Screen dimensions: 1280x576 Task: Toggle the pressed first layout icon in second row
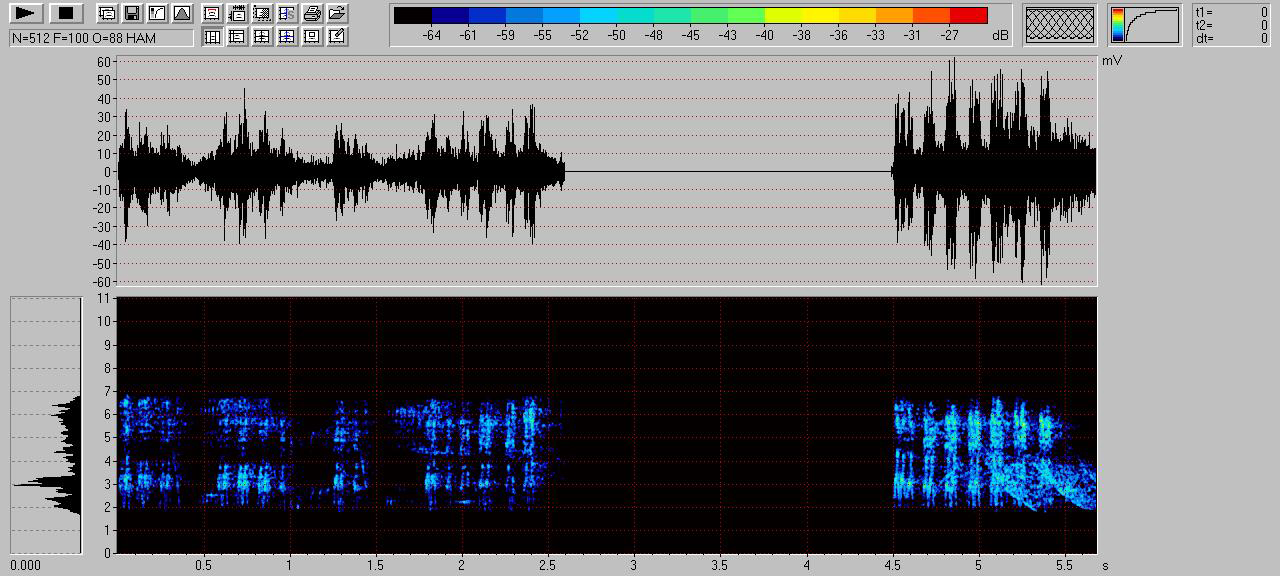212,36
